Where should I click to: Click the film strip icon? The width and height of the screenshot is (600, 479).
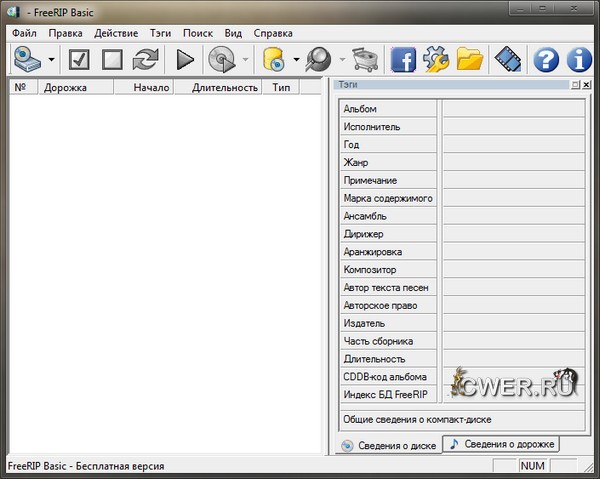[x=508, y=60]
